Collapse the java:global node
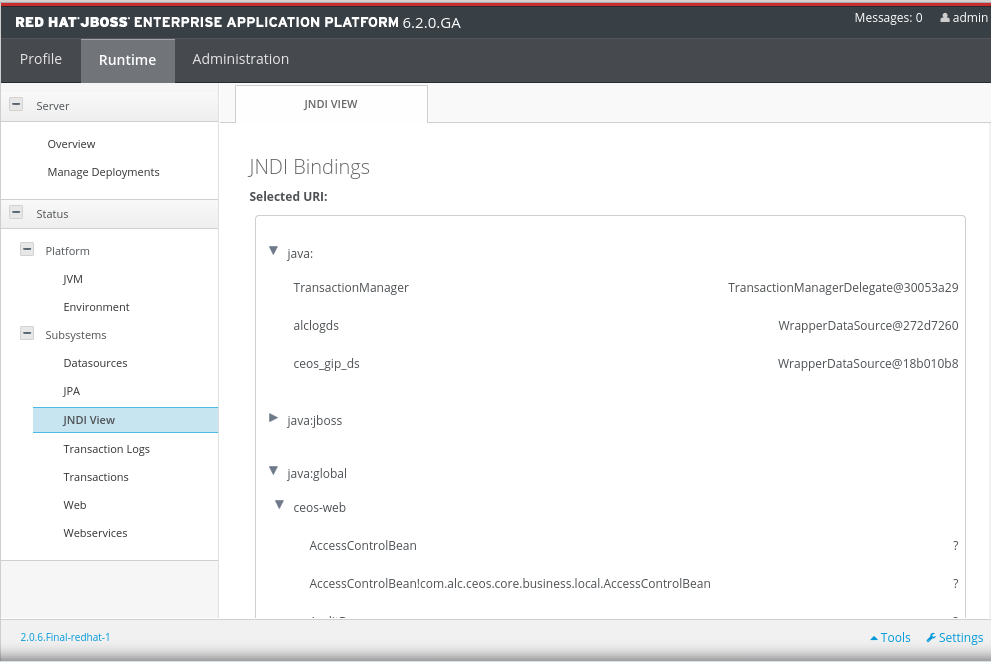The height and width of the screenshot is (662, 991). (274, 471)
